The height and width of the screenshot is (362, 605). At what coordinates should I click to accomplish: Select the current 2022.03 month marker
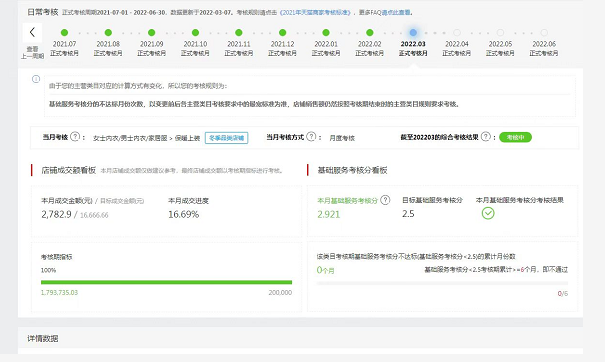[413, 33]
